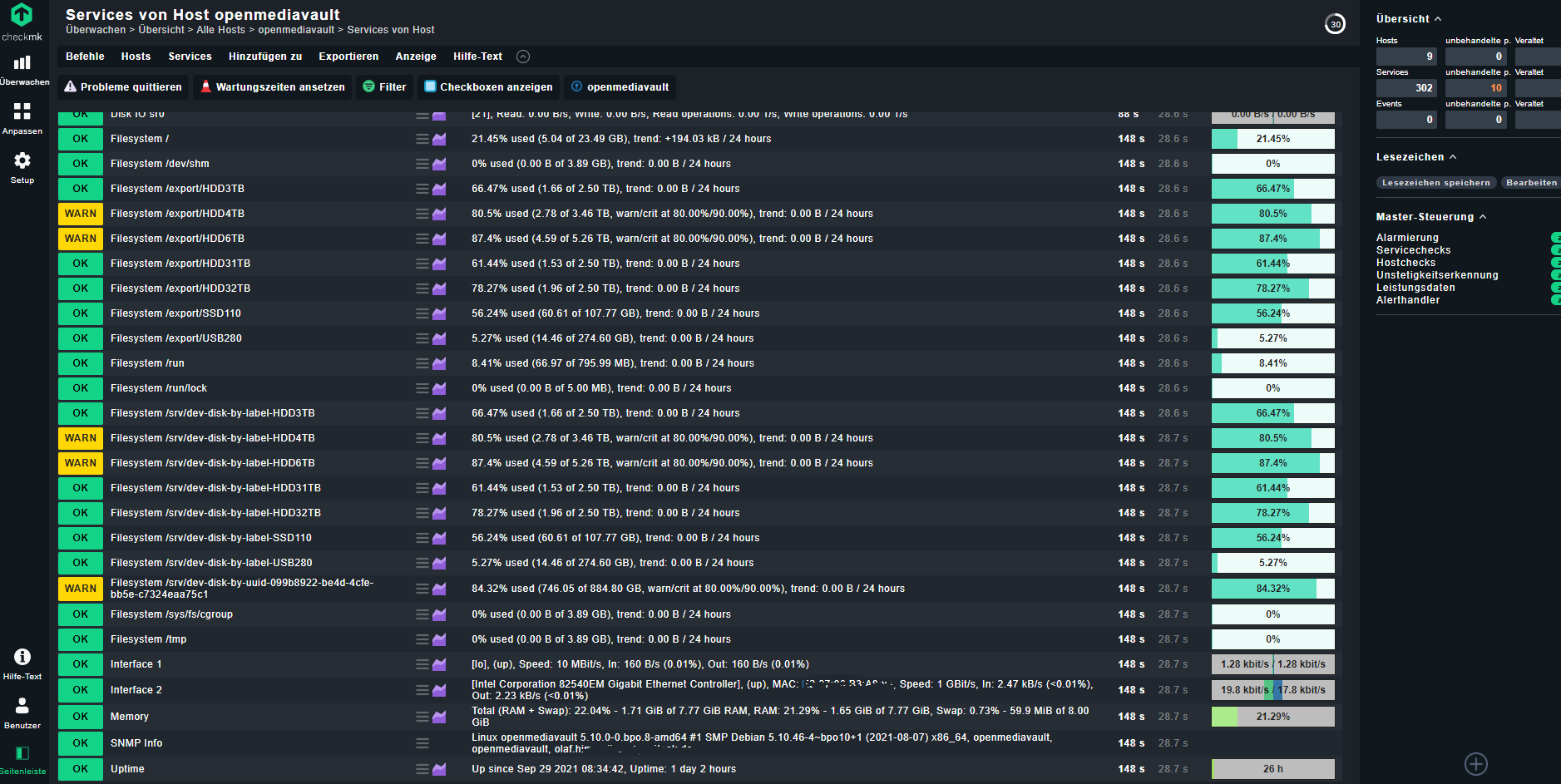Toggle Alarmierung master switch
This screenshot has height=784, width=1561.
click(1556, 238)
